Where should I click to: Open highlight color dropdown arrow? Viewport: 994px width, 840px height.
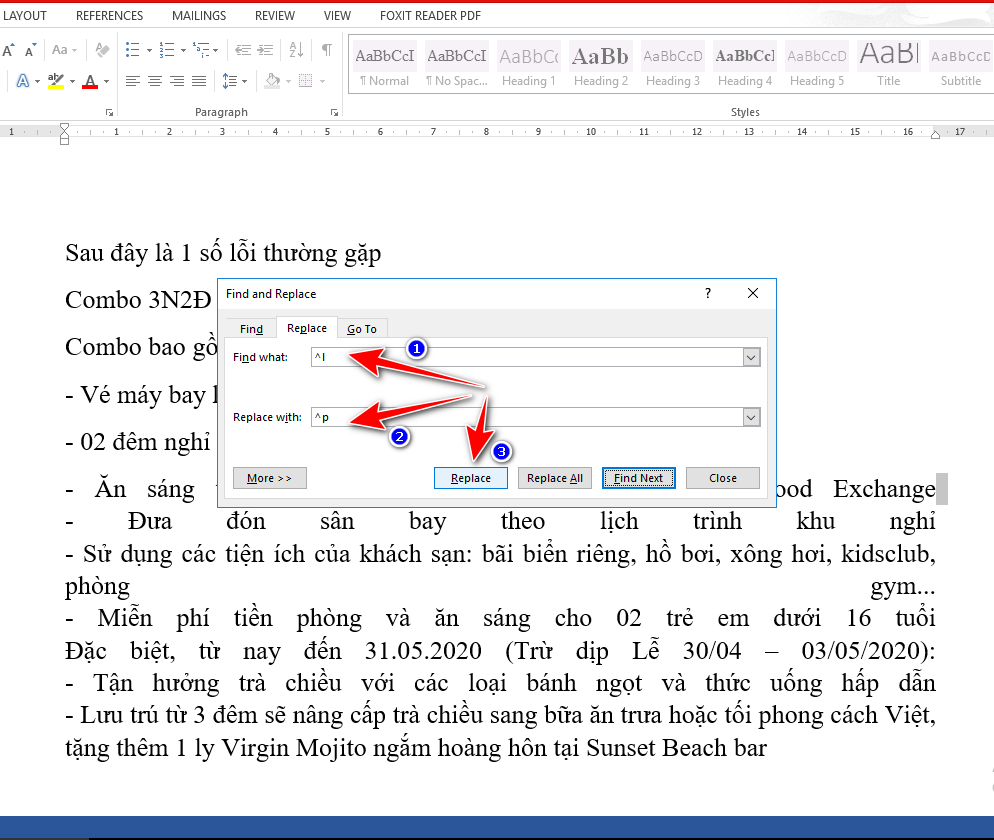pos(72,82)
